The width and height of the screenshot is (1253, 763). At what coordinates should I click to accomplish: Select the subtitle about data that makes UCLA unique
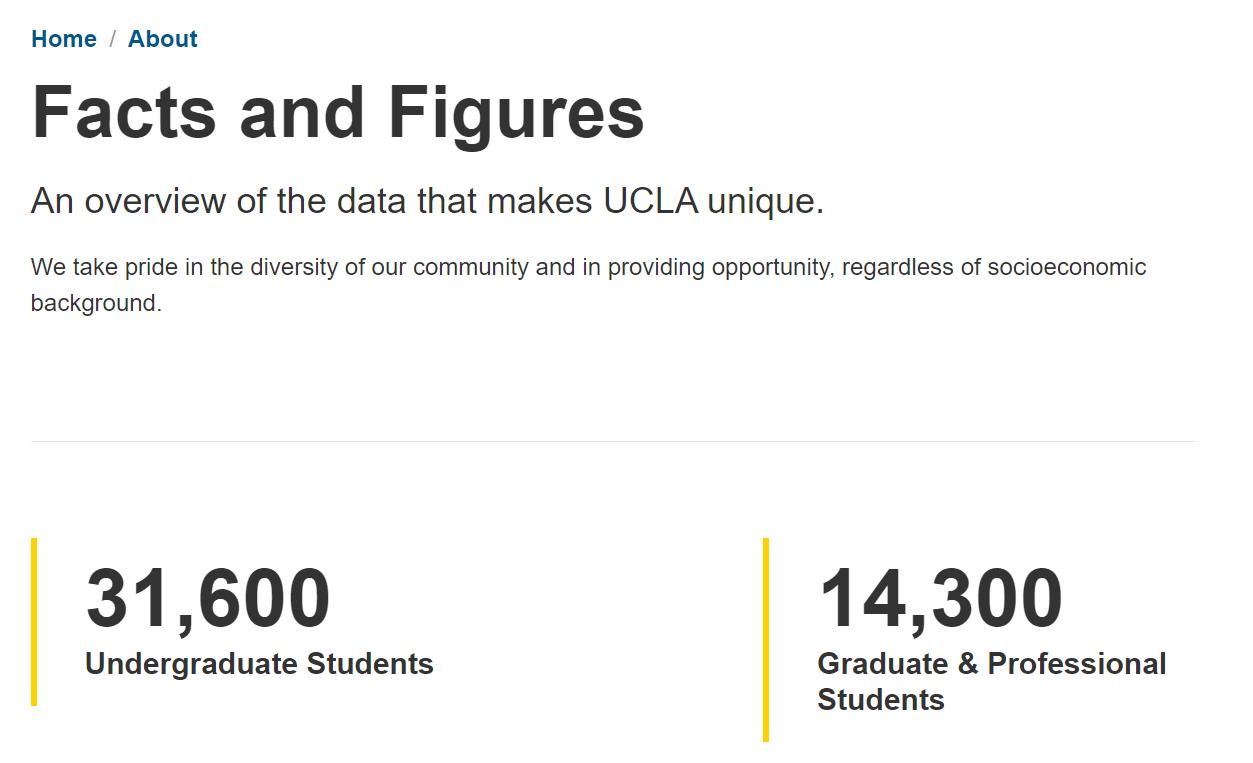pyautogui.click(x=428, y=201)
